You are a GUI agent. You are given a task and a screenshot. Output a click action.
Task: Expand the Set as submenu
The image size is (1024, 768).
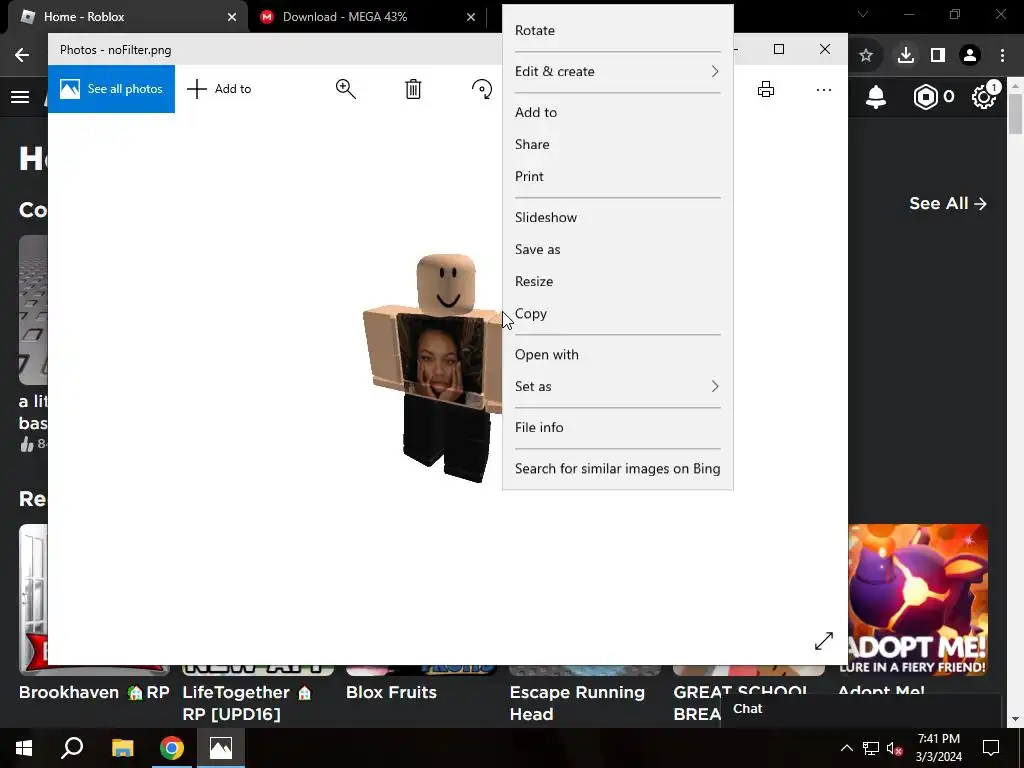coord(617,387)
